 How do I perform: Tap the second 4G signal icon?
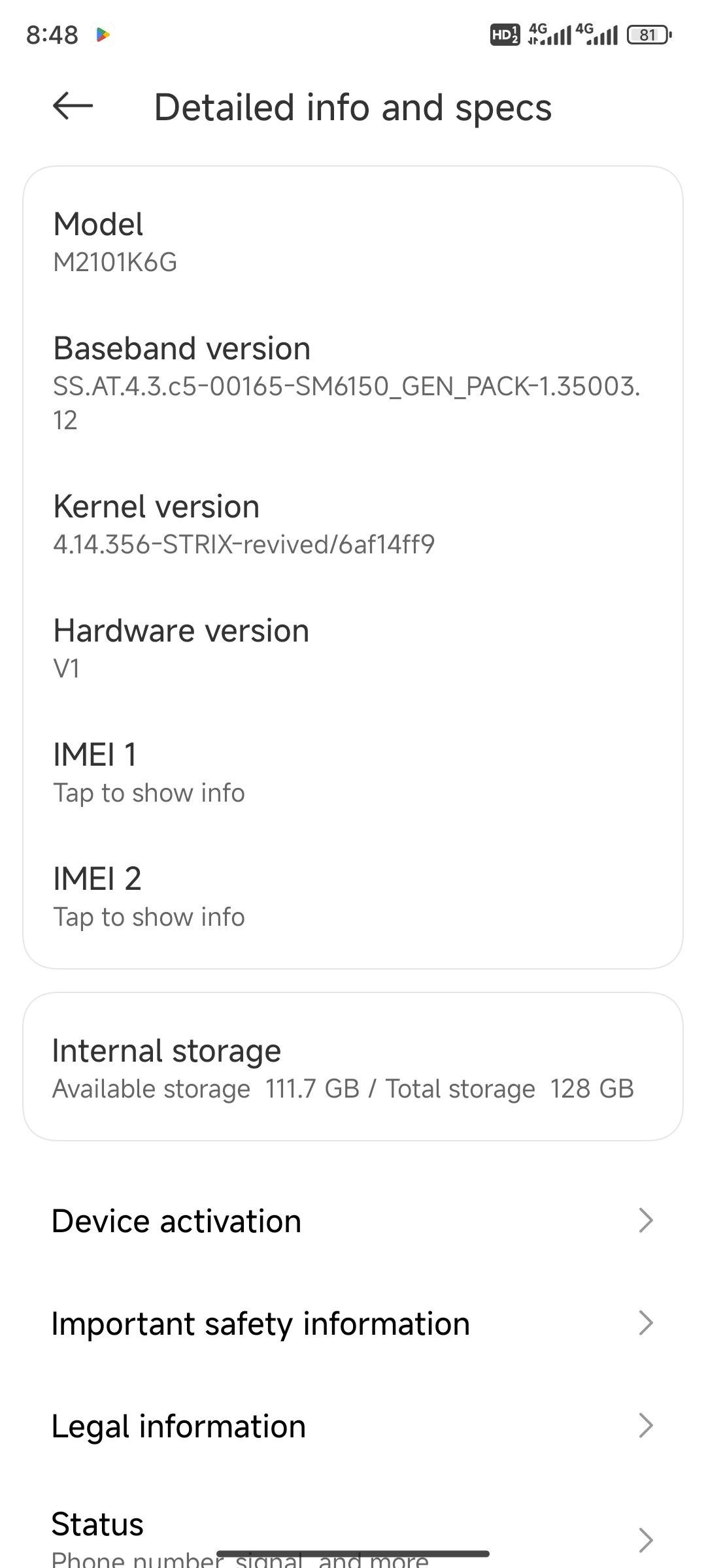tap(596, 35)
